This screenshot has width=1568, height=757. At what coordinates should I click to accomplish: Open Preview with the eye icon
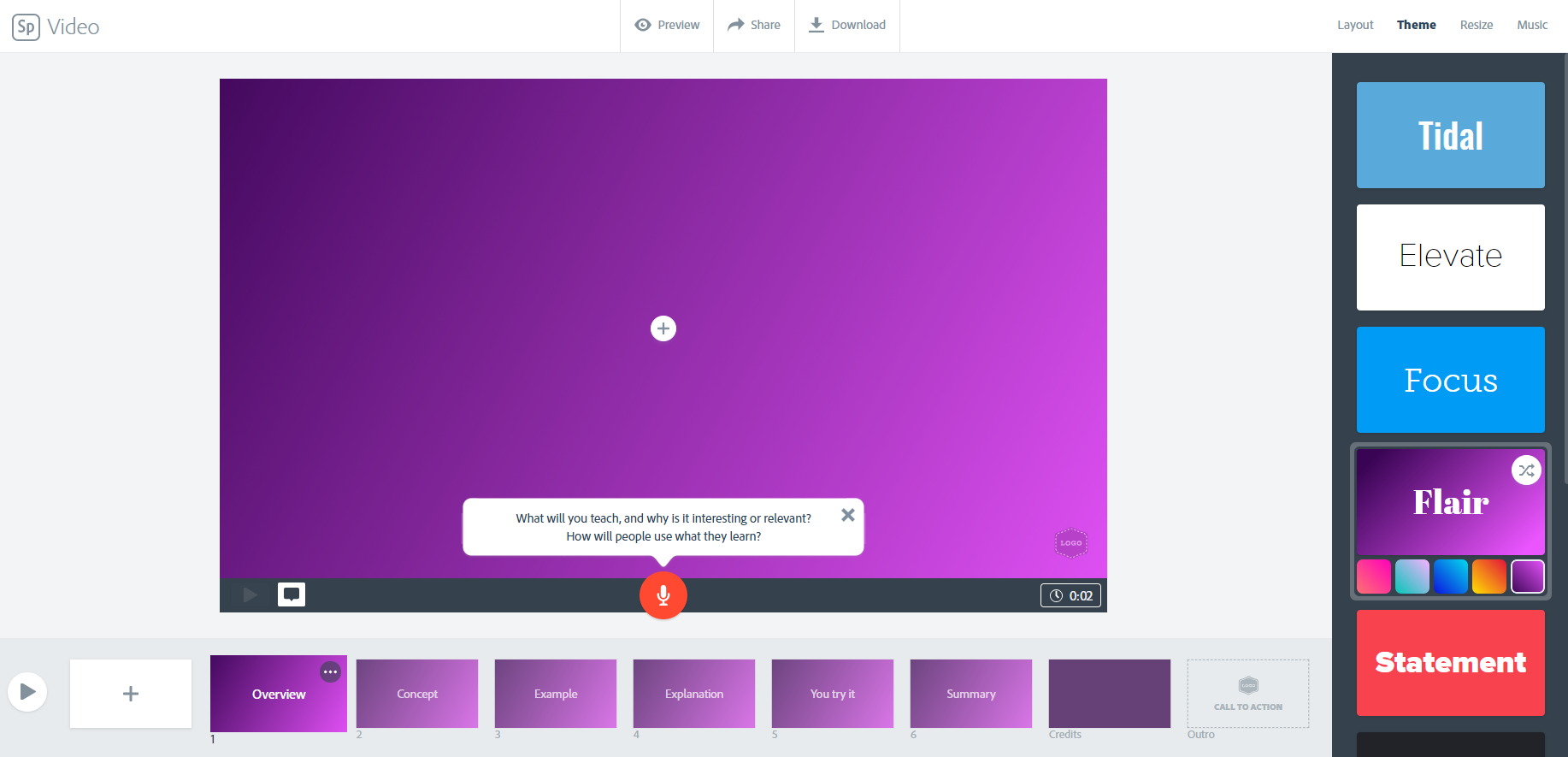pyautogui.click(x=667, y=25)
